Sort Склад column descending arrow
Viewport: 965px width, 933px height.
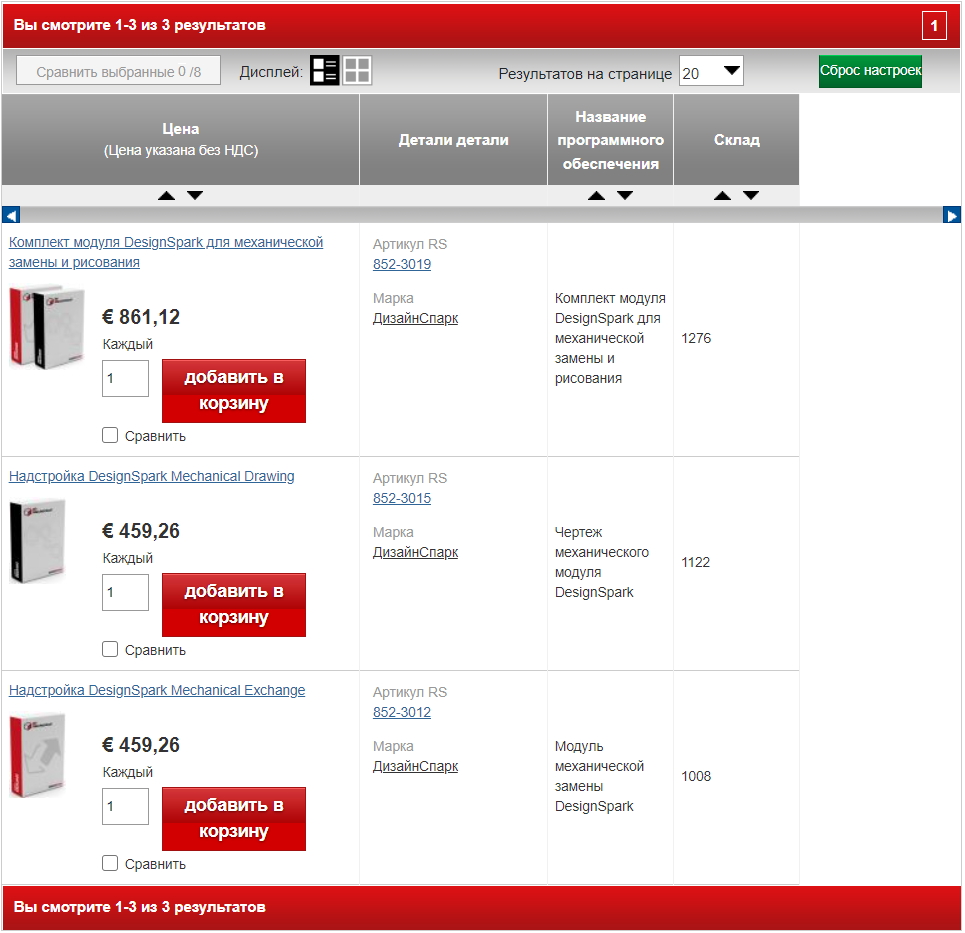[751, 196]
